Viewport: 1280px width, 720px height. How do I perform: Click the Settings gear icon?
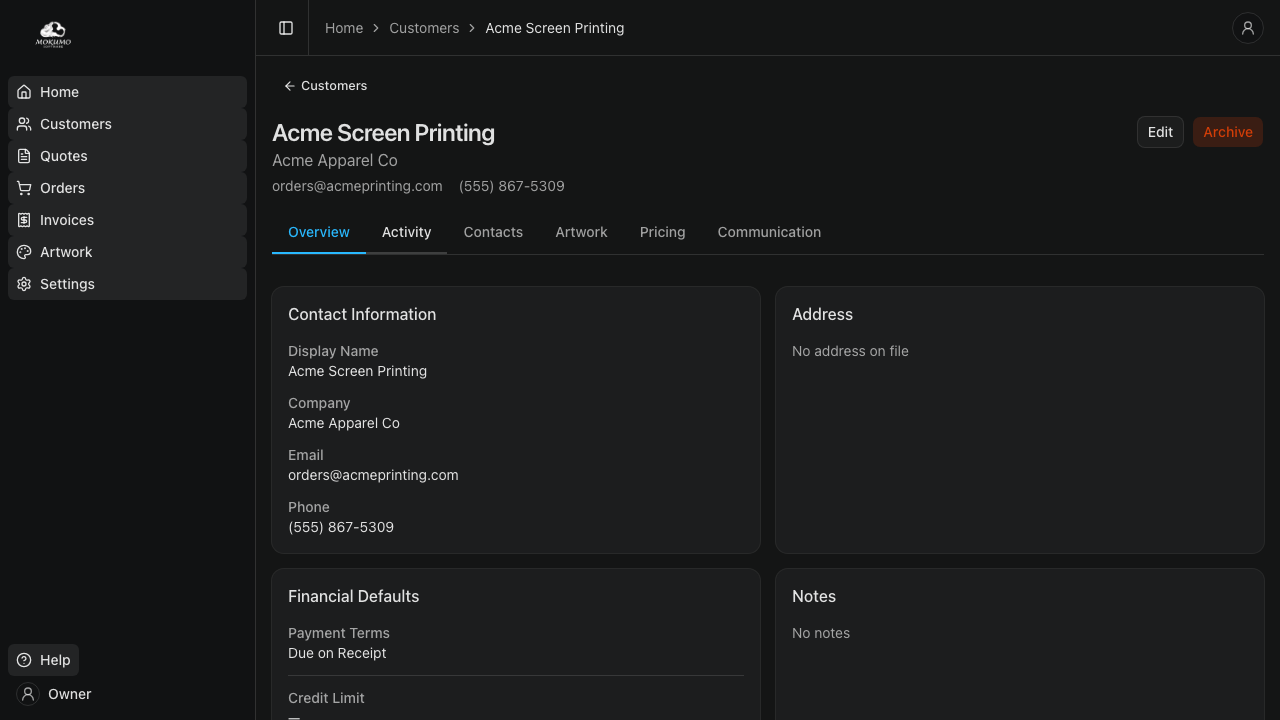click(24, 284)
